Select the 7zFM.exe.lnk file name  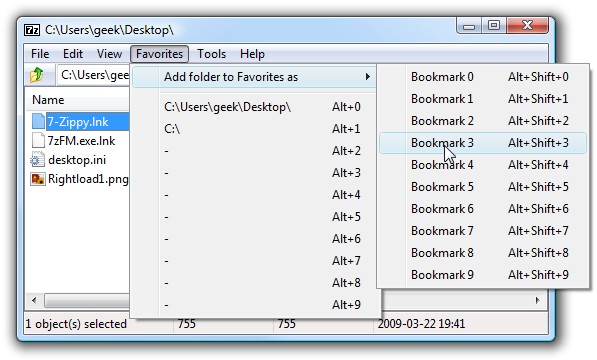(x=81, y=141)
